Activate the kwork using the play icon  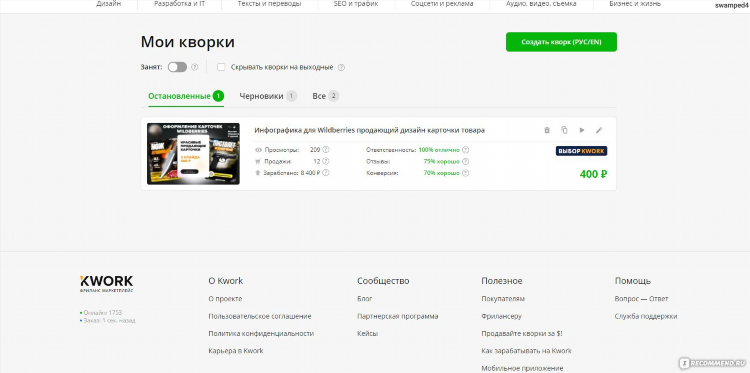pos(582,130)
